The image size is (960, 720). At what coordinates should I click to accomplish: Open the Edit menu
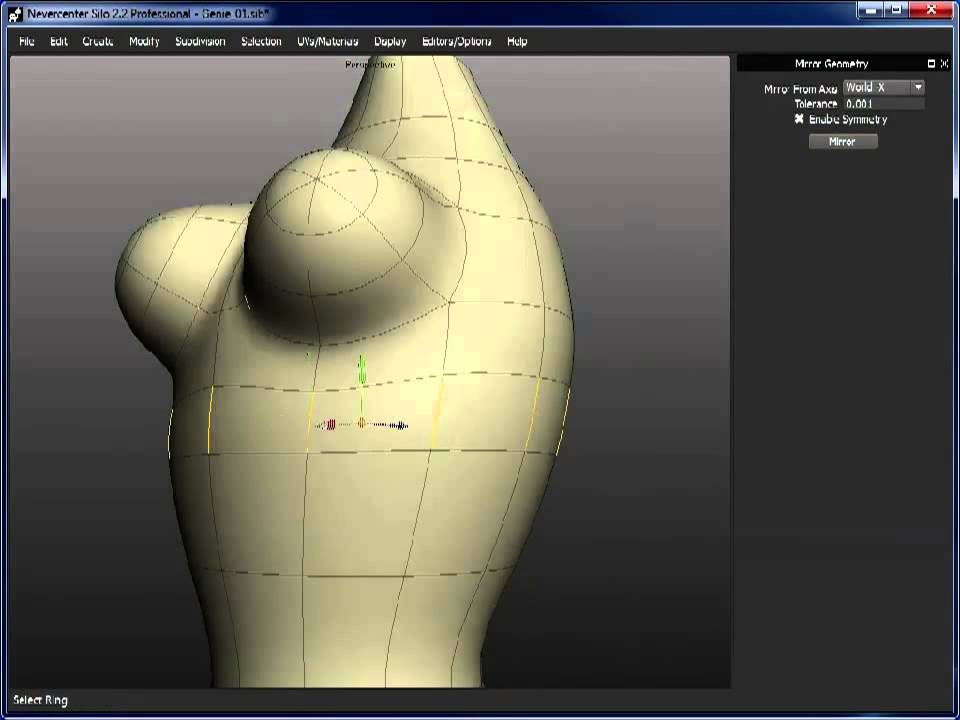click(x=59, y=42)
